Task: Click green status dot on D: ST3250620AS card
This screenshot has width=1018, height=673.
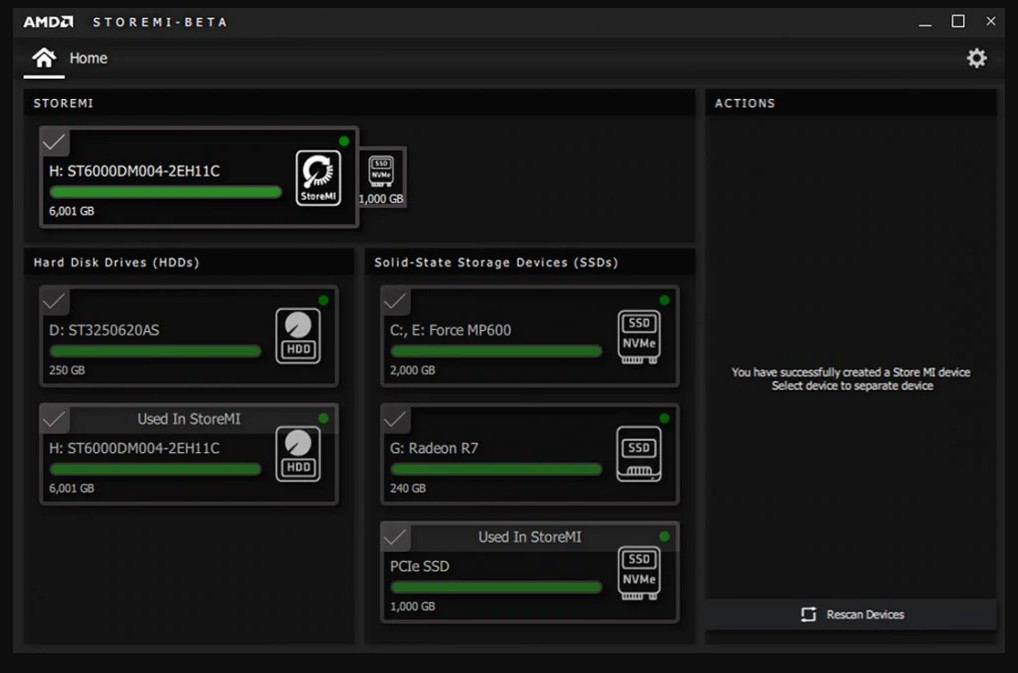Action: click(323, 300)
